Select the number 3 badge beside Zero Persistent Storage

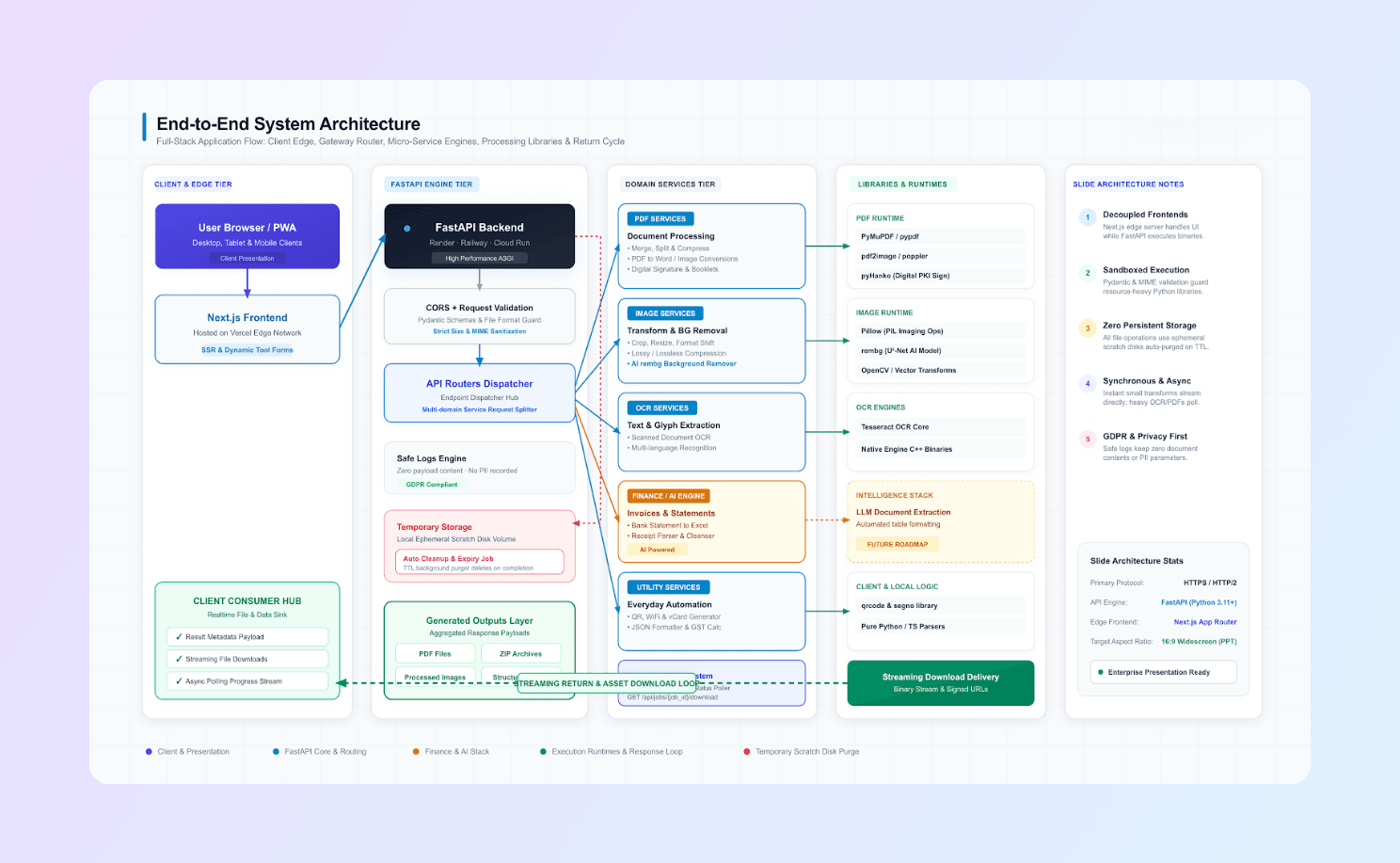[1088, 328]
